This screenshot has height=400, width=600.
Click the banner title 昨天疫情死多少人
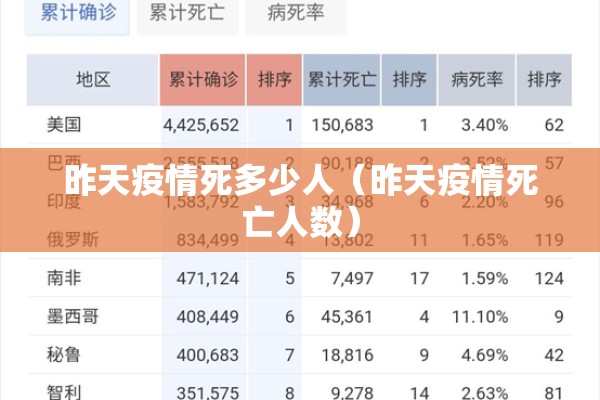(x=199, y=181)
